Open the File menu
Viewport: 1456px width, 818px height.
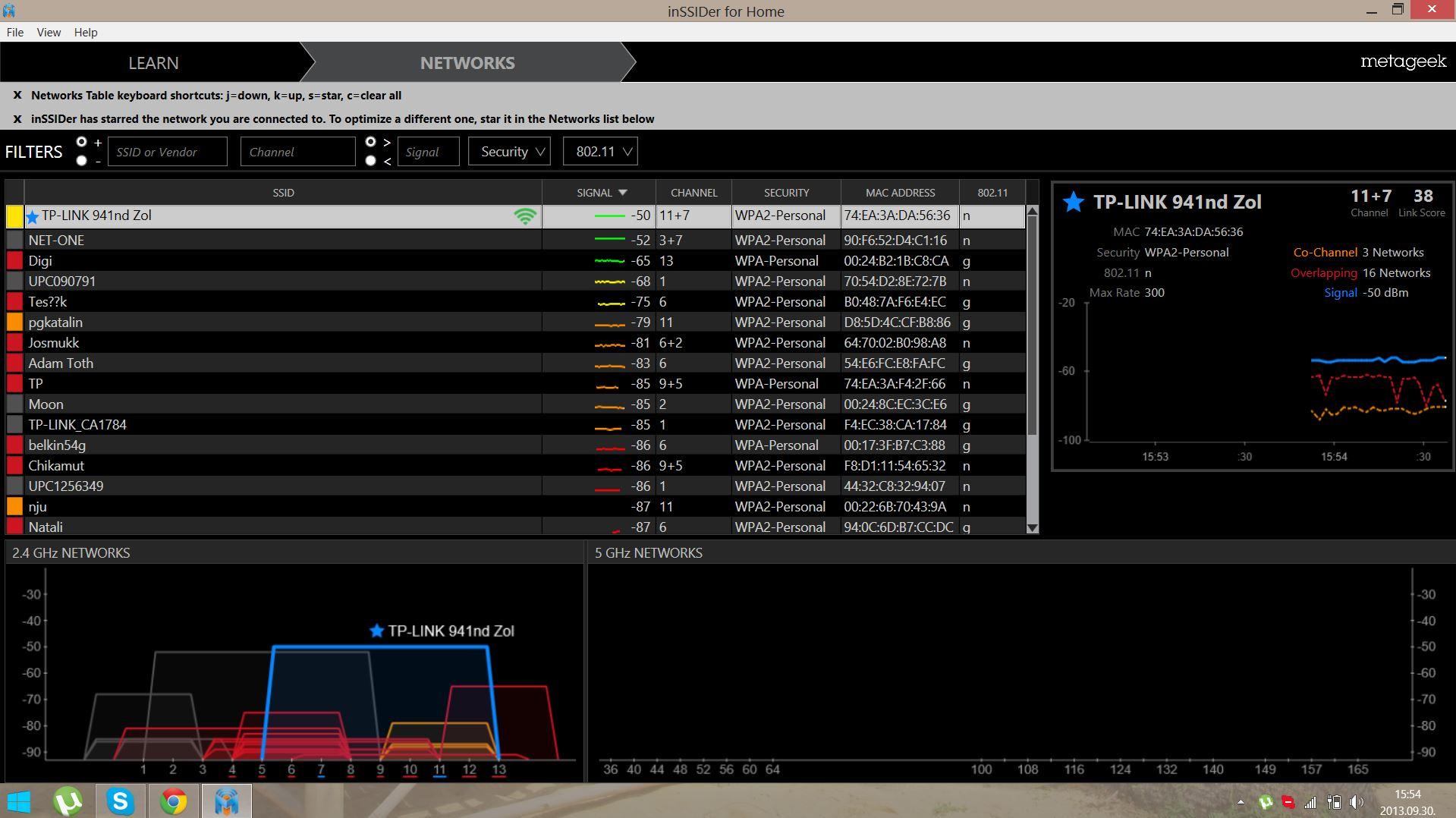(14, 32)
